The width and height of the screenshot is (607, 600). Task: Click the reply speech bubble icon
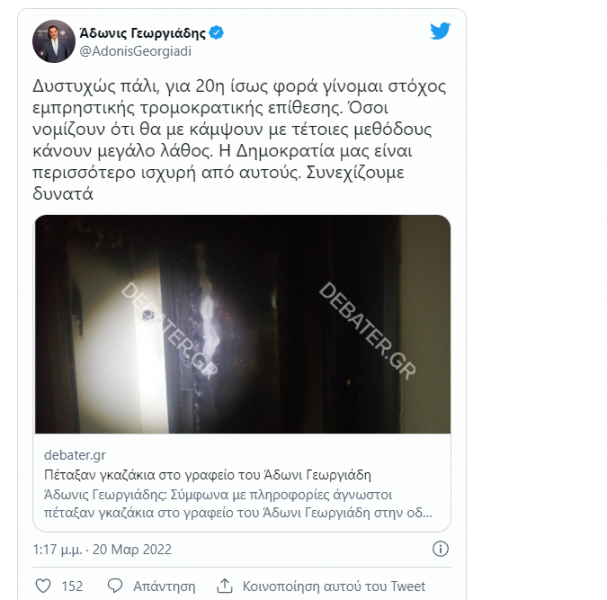(115, 586)
